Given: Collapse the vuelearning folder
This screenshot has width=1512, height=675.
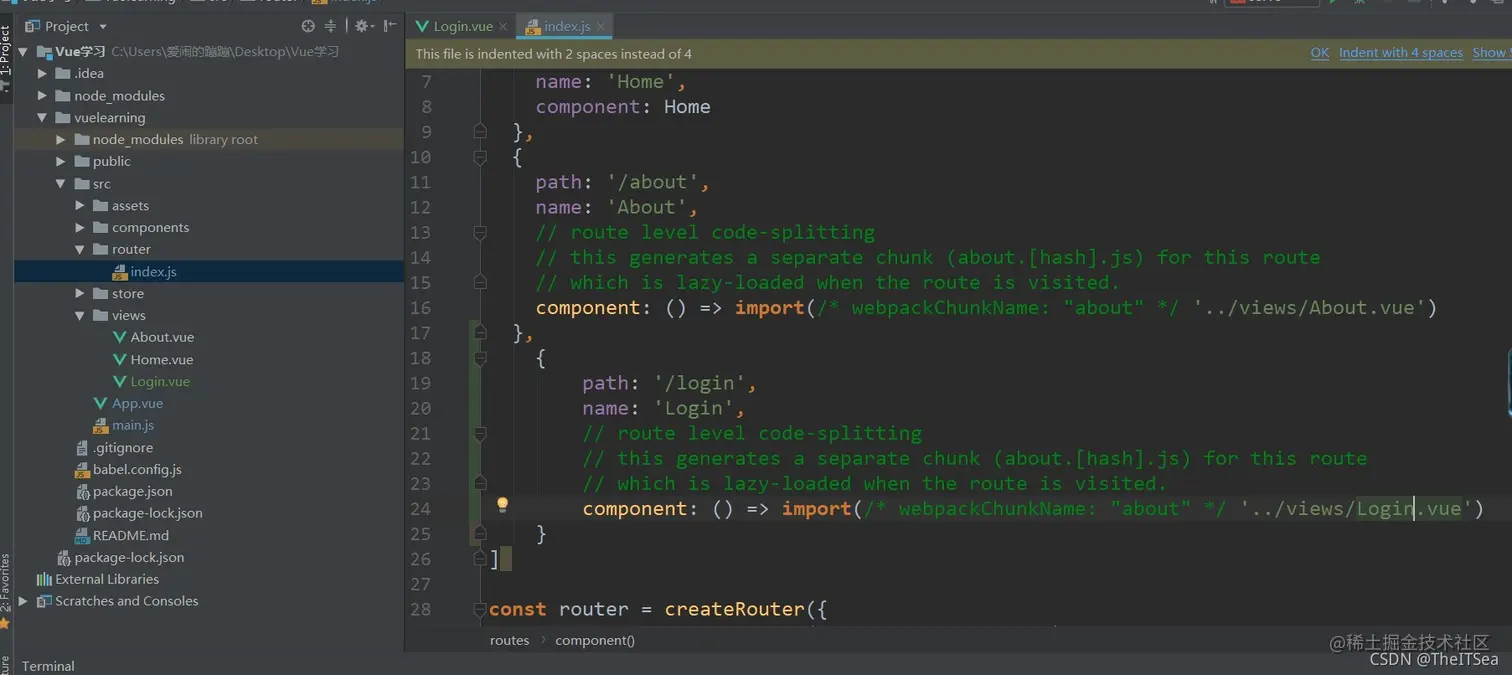Looking at the screenshot, I should point(43,118).
